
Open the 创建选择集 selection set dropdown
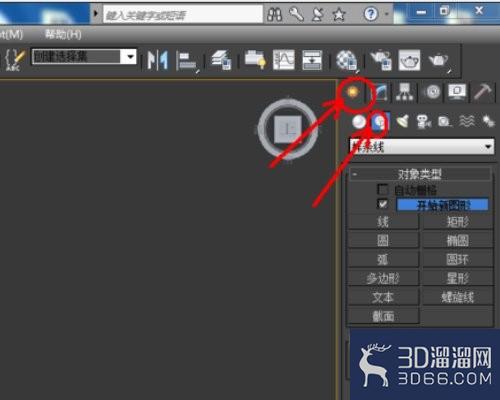pos(131,57)
